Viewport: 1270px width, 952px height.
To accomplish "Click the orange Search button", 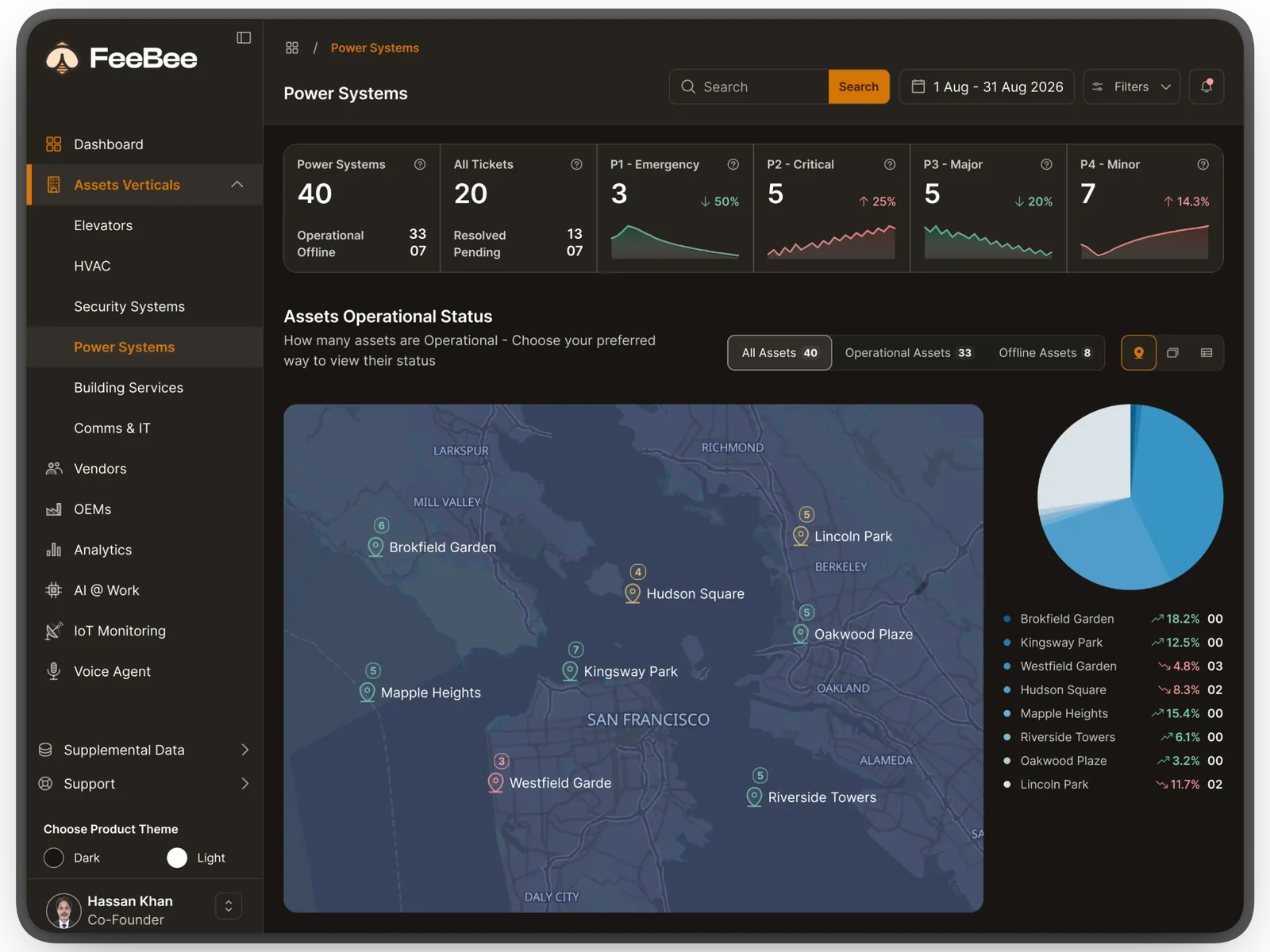I will 859,86.
